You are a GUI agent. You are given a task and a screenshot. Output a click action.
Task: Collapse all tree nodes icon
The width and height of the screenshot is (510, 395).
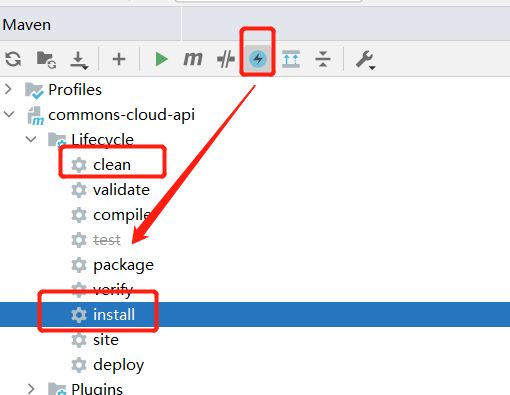click(x=323, y=59)
